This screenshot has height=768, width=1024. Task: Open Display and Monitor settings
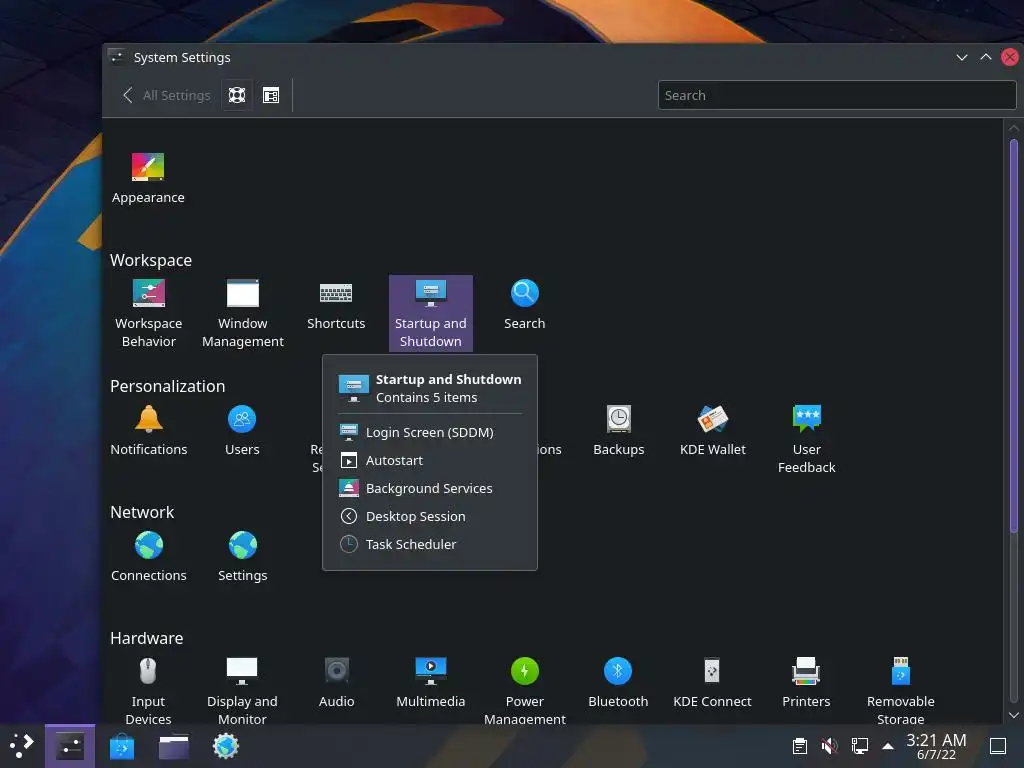[x=242, y=691]
